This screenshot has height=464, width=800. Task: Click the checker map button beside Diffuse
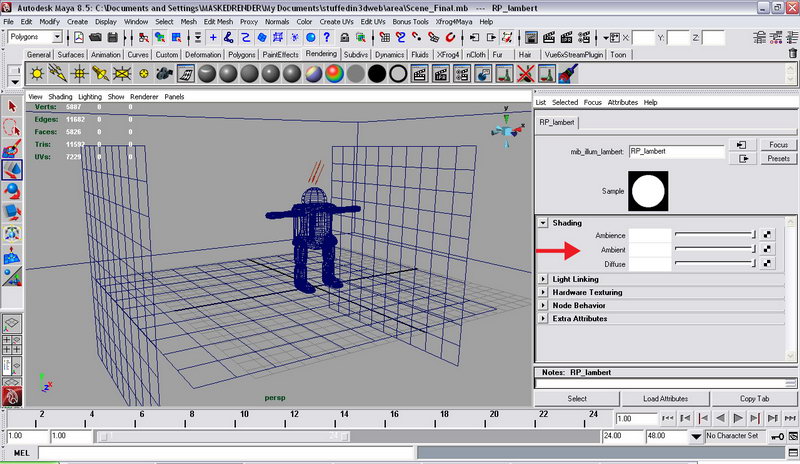coord(766,264)
